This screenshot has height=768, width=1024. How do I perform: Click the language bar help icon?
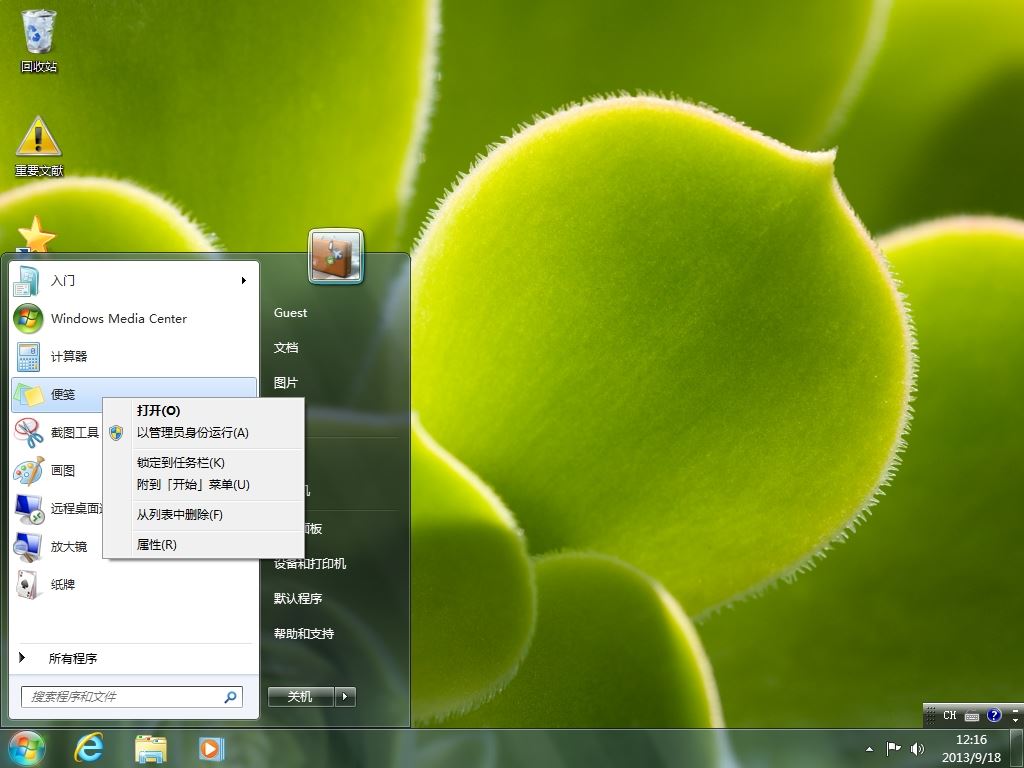(994, 715)
